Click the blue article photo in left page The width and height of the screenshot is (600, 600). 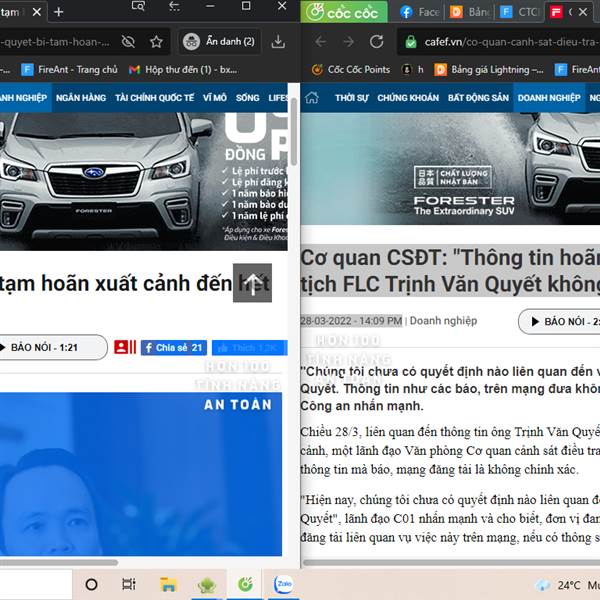pos(141,474)
